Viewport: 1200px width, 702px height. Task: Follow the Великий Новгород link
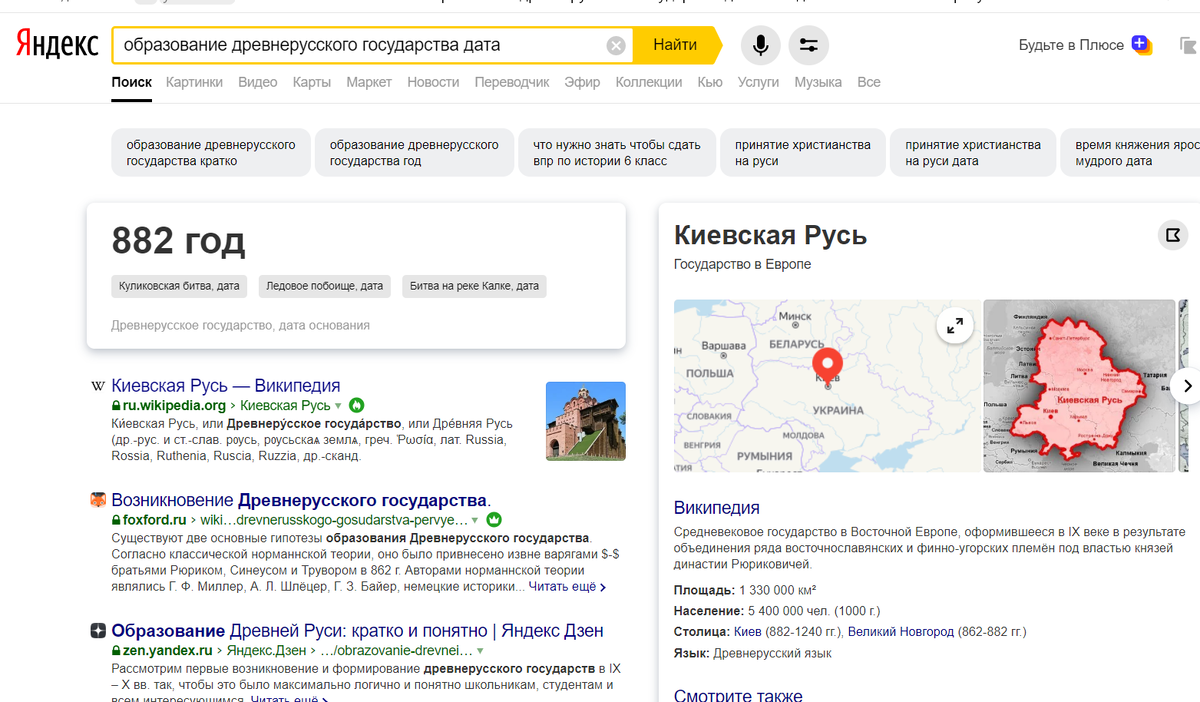tap(900, 632)
